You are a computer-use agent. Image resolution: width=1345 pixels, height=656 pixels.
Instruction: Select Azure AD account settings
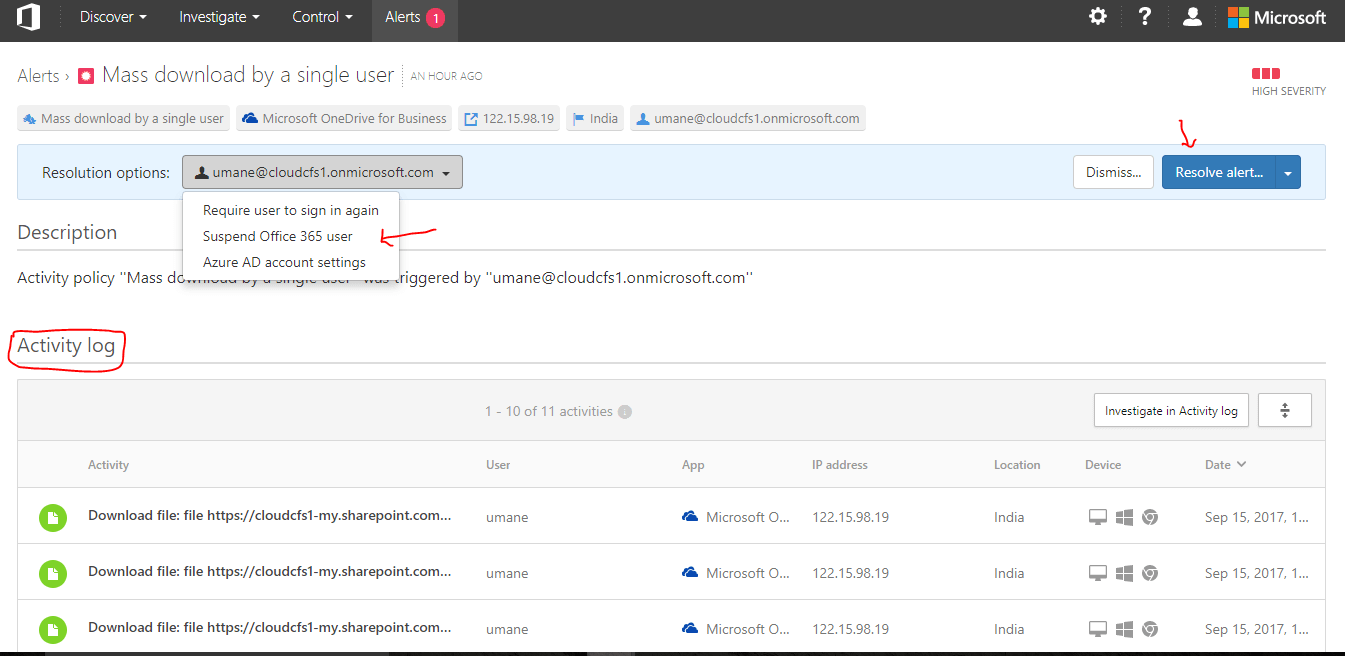[x=284, y=262]
